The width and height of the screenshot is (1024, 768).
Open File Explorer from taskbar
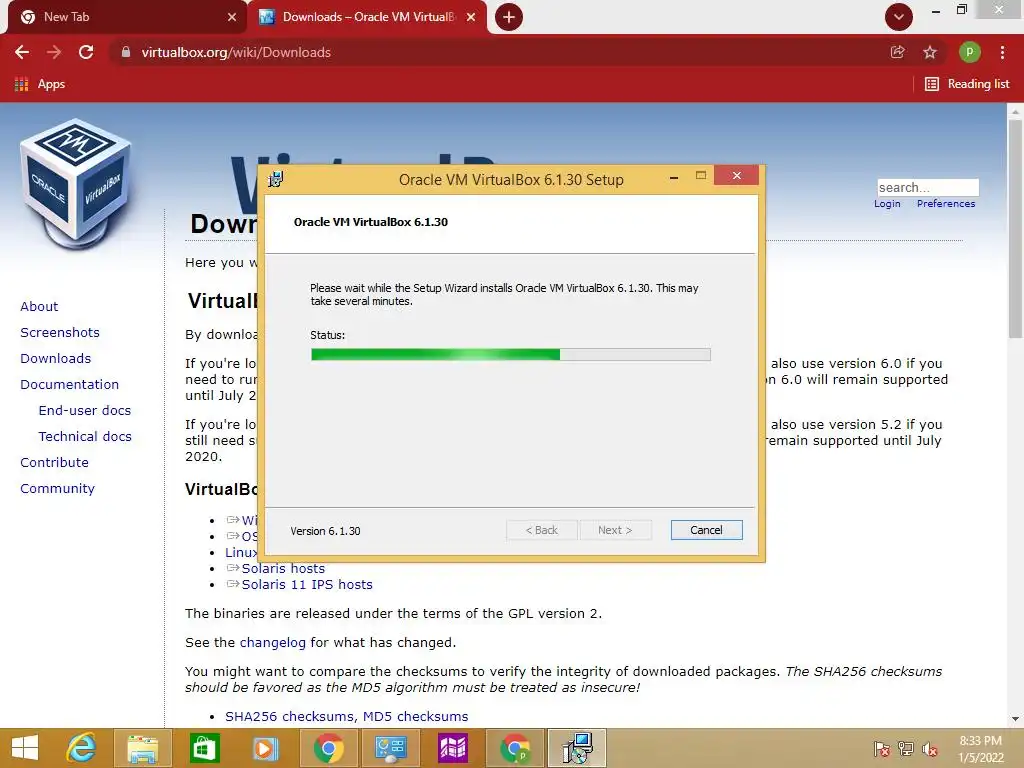pos(143,748)
